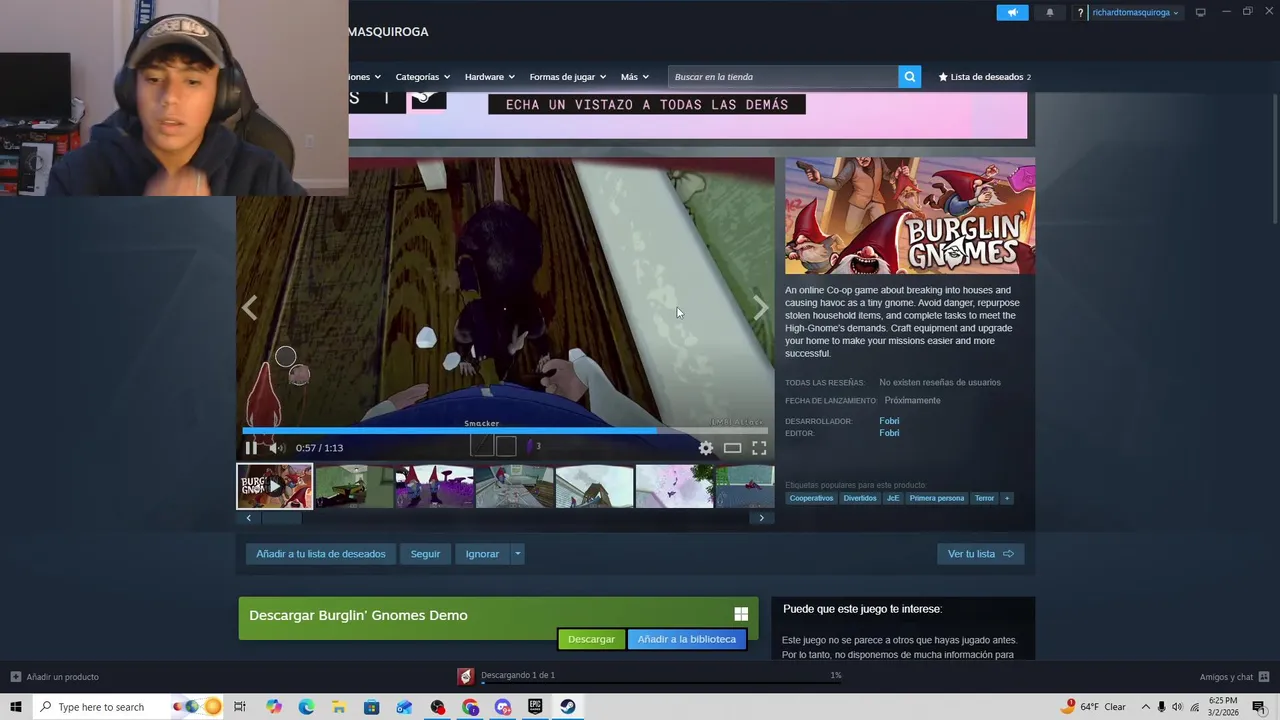Click the help question mark icon
This screenshot has height=720, width=1280.
click(x=1080, y=13)
